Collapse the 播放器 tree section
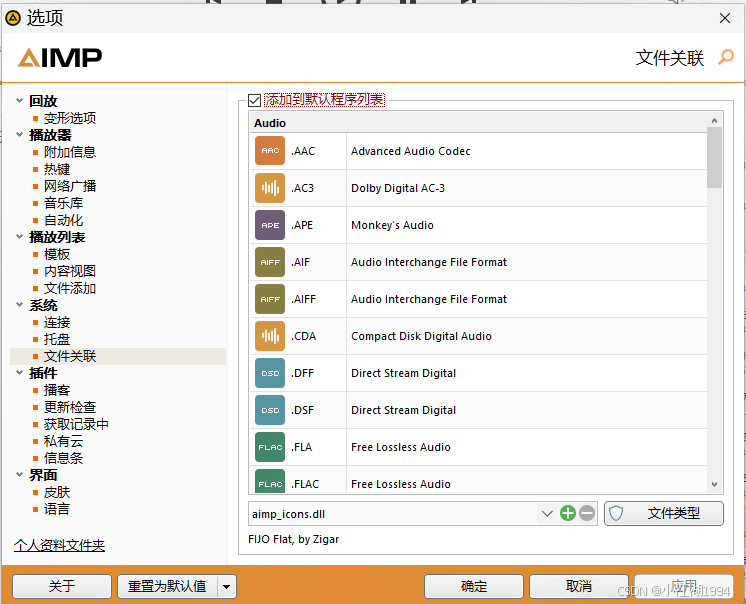746x604 pixels. [x=20, y=135]
